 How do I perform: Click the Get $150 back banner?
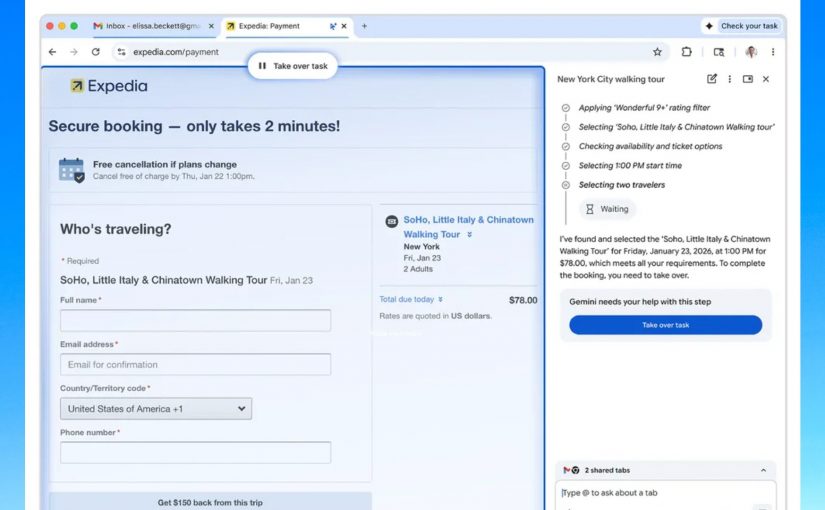pos(210,502)
